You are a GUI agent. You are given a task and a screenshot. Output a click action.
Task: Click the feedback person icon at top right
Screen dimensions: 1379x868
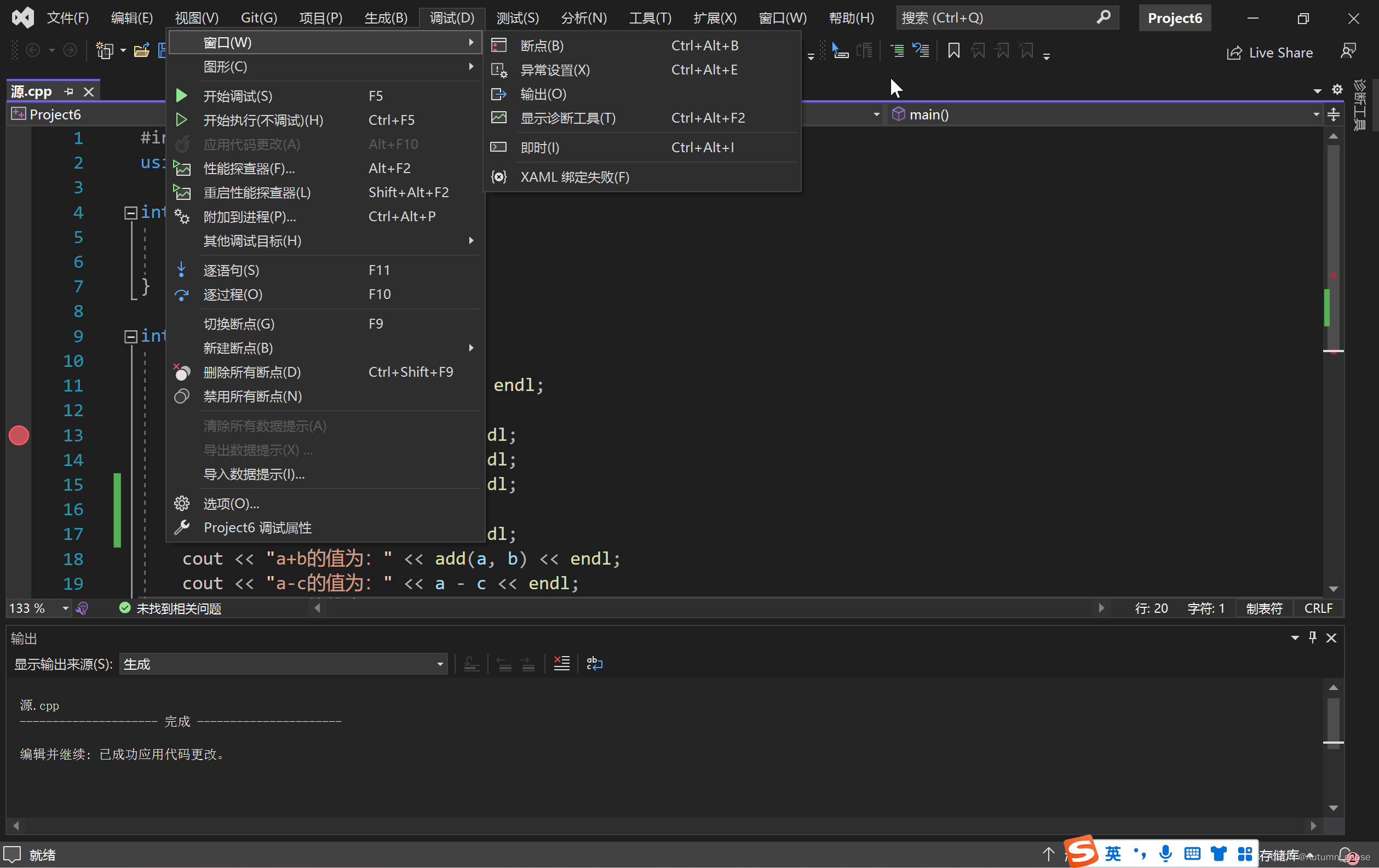(x=1348, y=51)
